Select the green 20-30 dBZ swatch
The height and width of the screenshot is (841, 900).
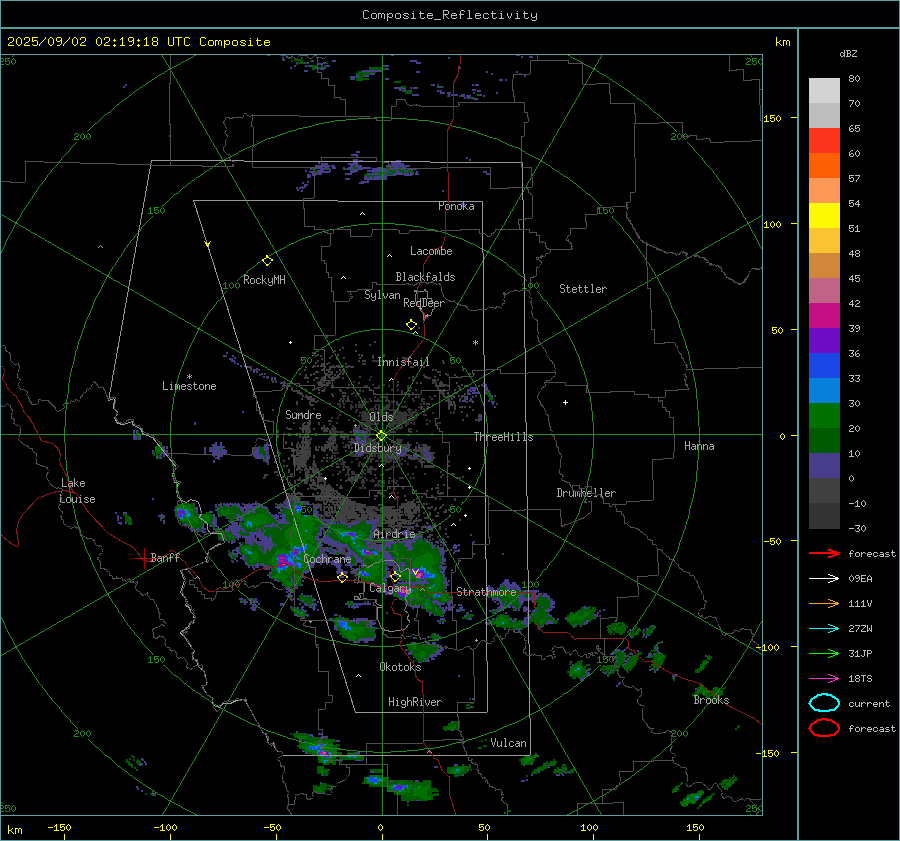click(824, 416)
